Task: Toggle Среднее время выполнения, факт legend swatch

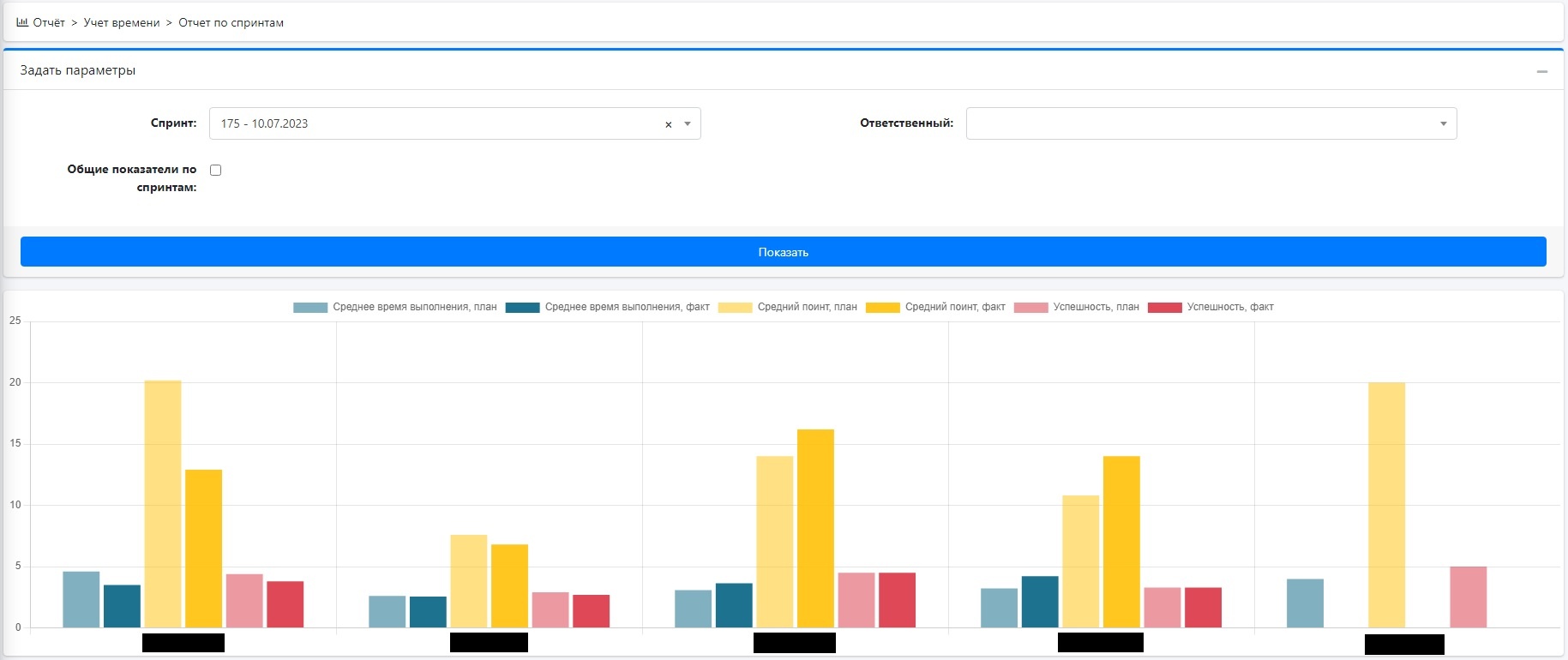Action: (522, 308)
